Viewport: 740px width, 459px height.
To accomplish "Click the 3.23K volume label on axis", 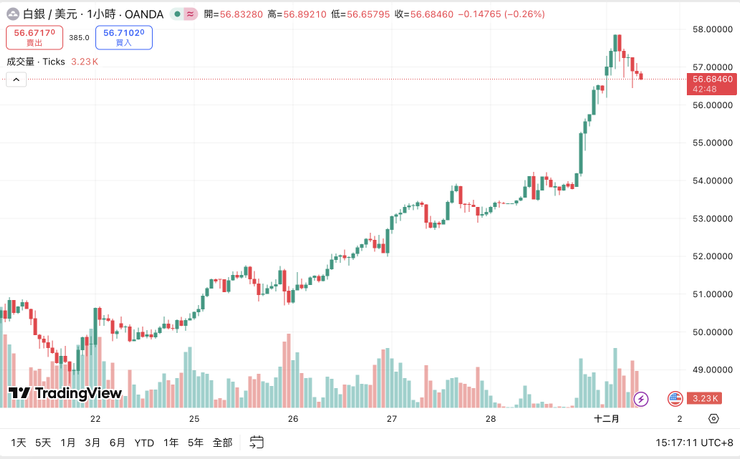I will click(705, 399).
